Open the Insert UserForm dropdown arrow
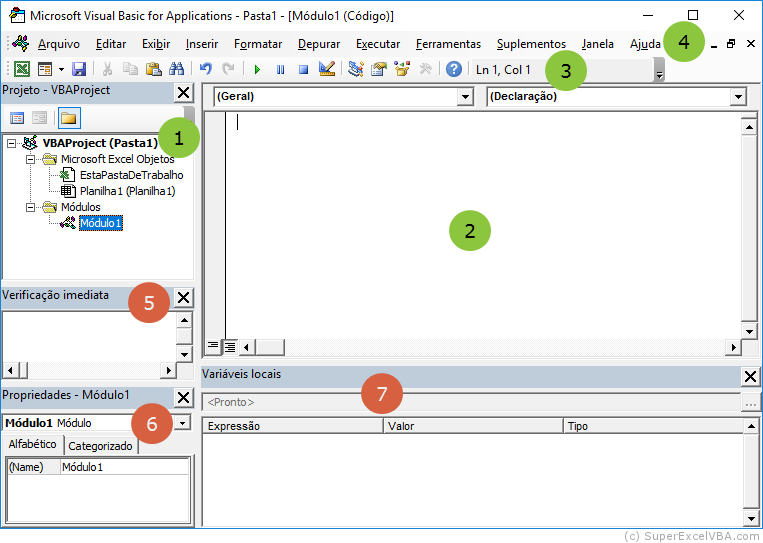This screenshot has width=763, height=543. [x=61, y=69]
